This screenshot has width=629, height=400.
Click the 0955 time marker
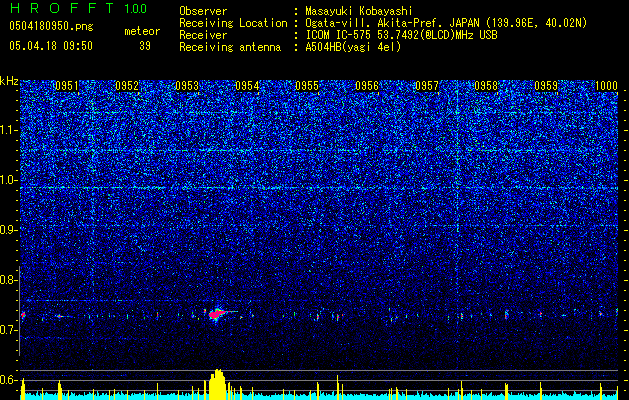[307, 86]
